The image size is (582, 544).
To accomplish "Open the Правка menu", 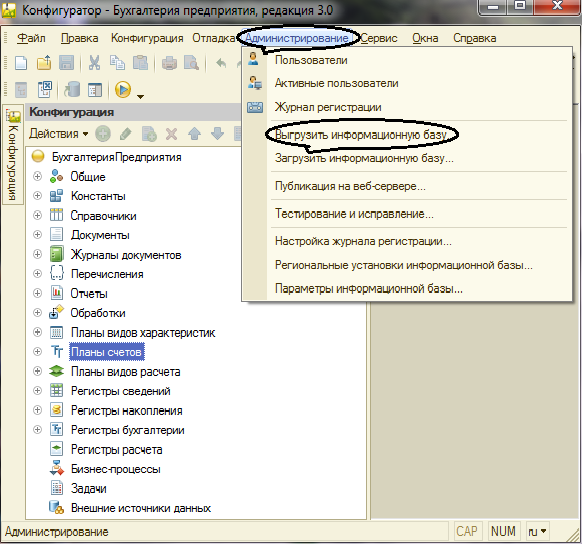I will coord(79,38).
